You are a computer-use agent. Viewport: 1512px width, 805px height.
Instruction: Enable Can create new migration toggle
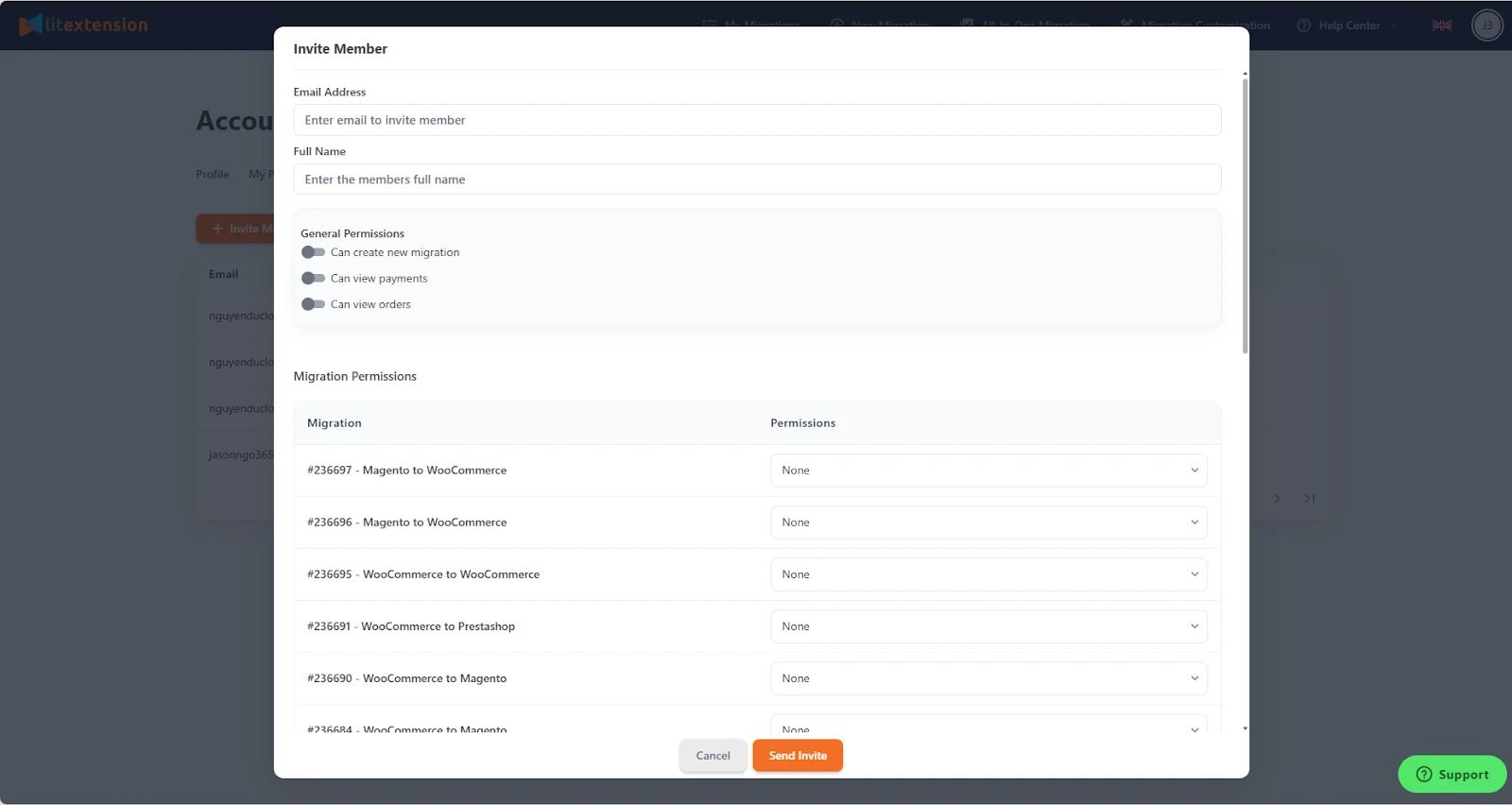(x=313, y=252)
